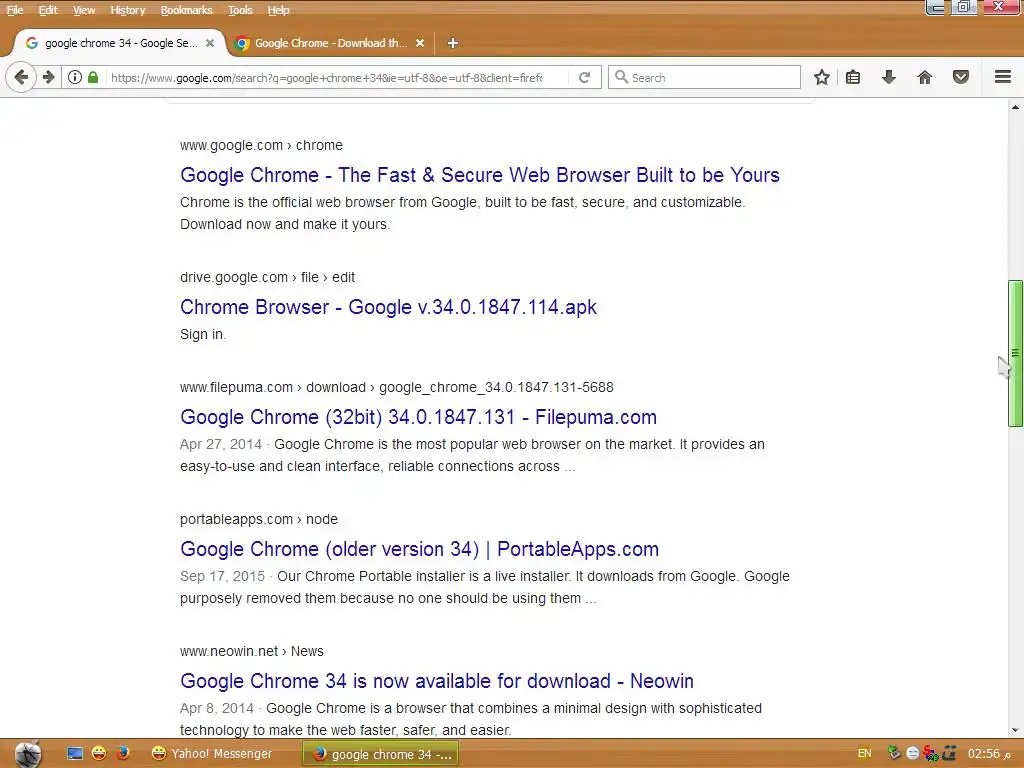Show site information via the info icon
Viewport: 1024px width, 768px height.
coord(74,77)
